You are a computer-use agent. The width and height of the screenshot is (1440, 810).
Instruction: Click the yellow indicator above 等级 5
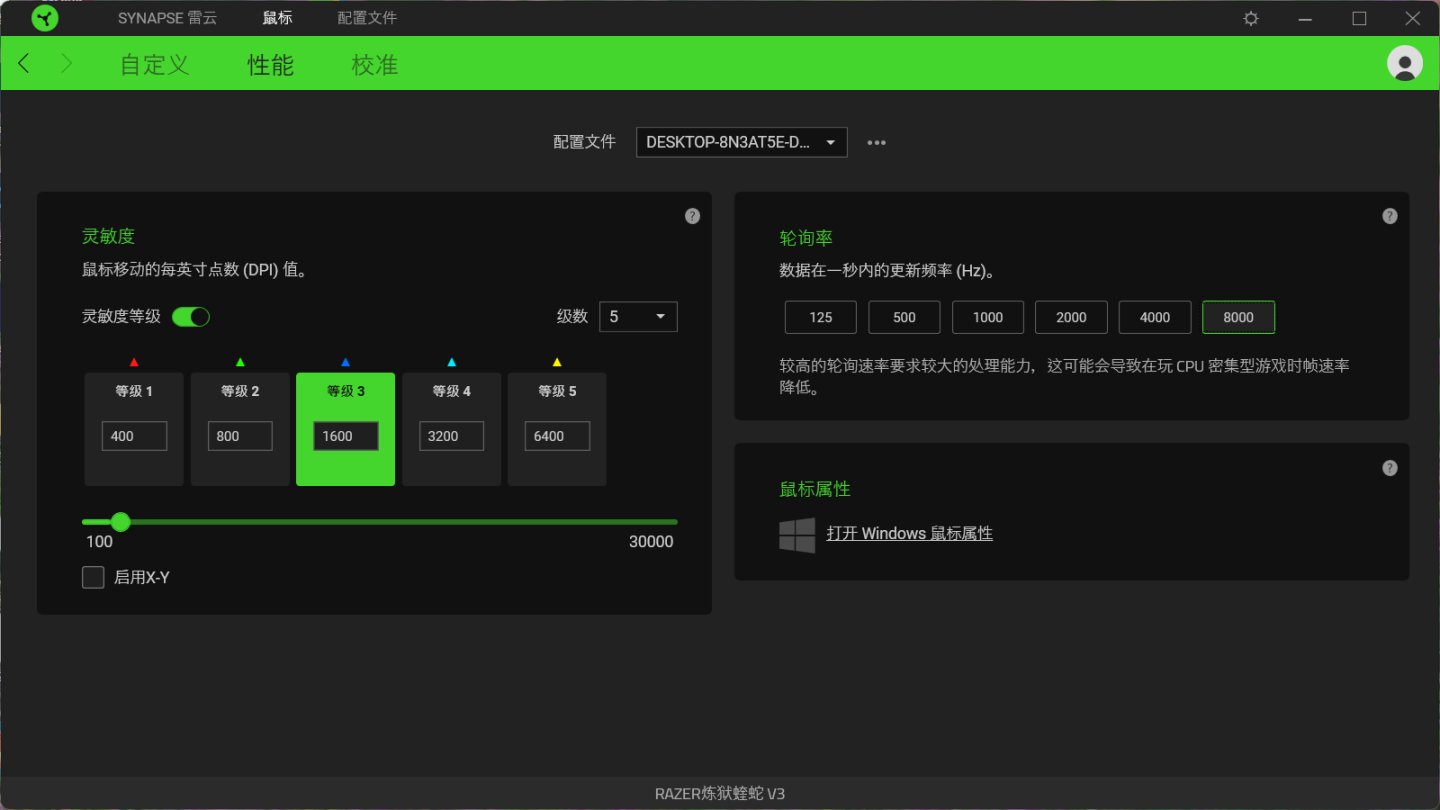point(557,362)
